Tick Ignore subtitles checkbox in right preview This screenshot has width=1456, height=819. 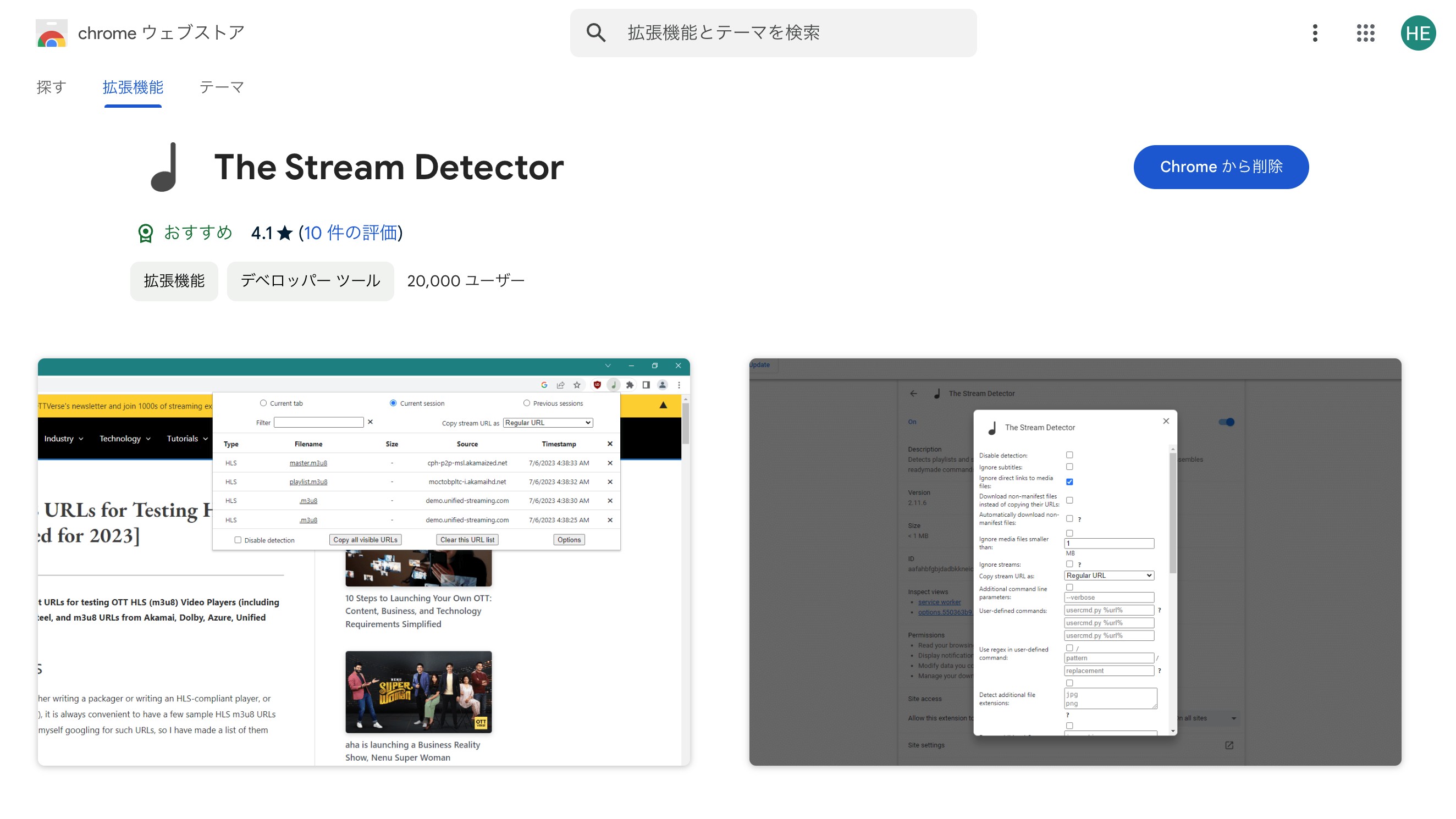pos(1069,467)
